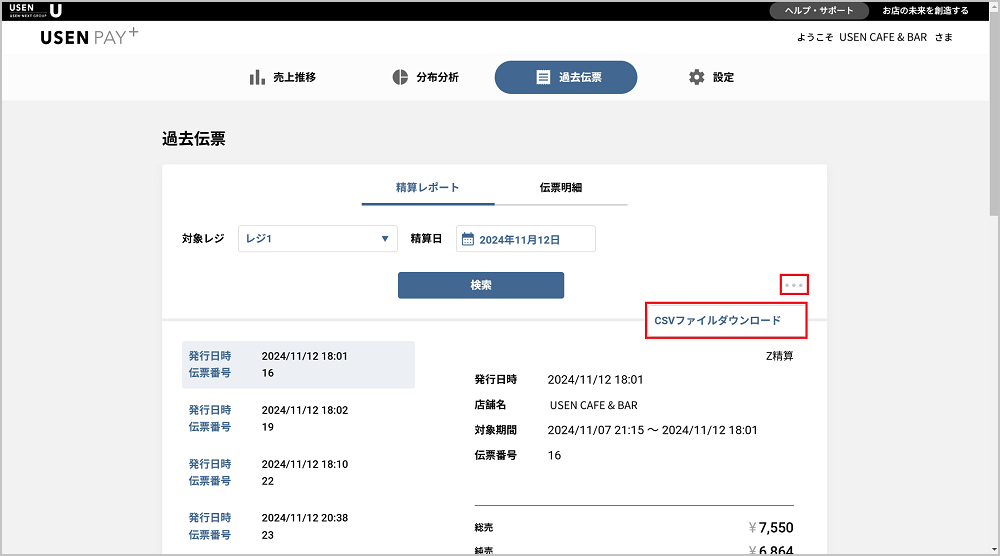1000x556 pixels.
Task: Open the three-dot more options menu
Action: (794, 285)
